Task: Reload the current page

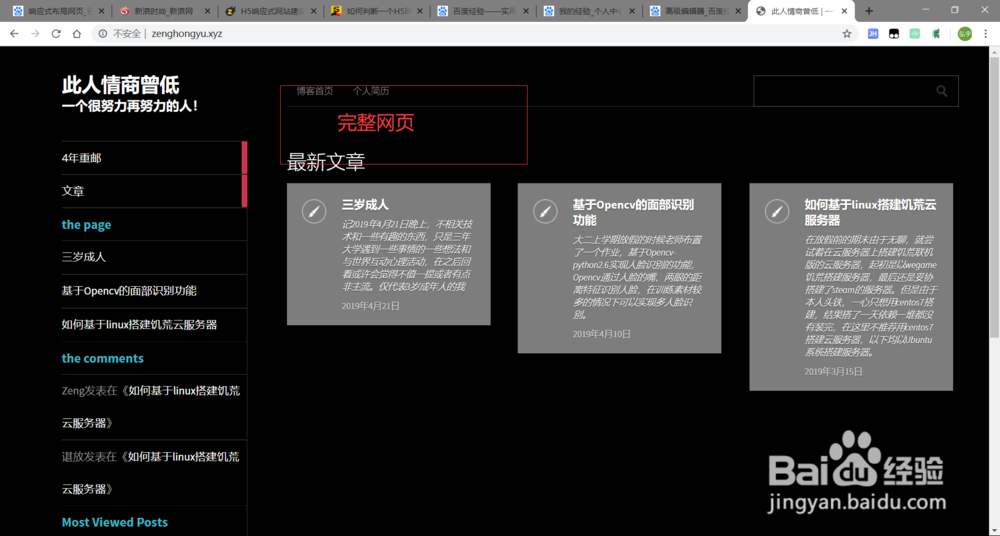Action: (56, 34)
